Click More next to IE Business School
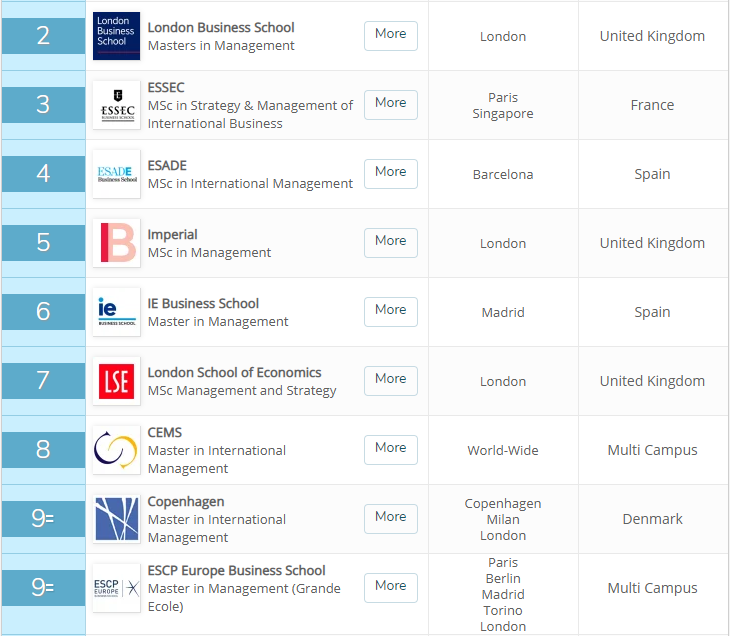 [x=391, y=311]
